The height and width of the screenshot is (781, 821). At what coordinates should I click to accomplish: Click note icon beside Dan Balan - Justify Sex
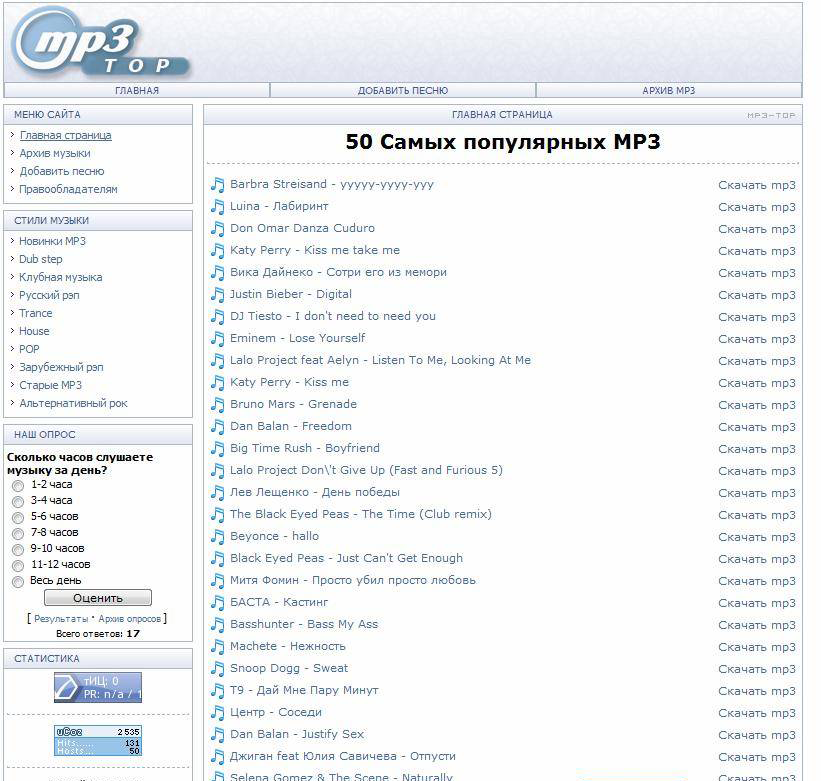click(217, 734)
